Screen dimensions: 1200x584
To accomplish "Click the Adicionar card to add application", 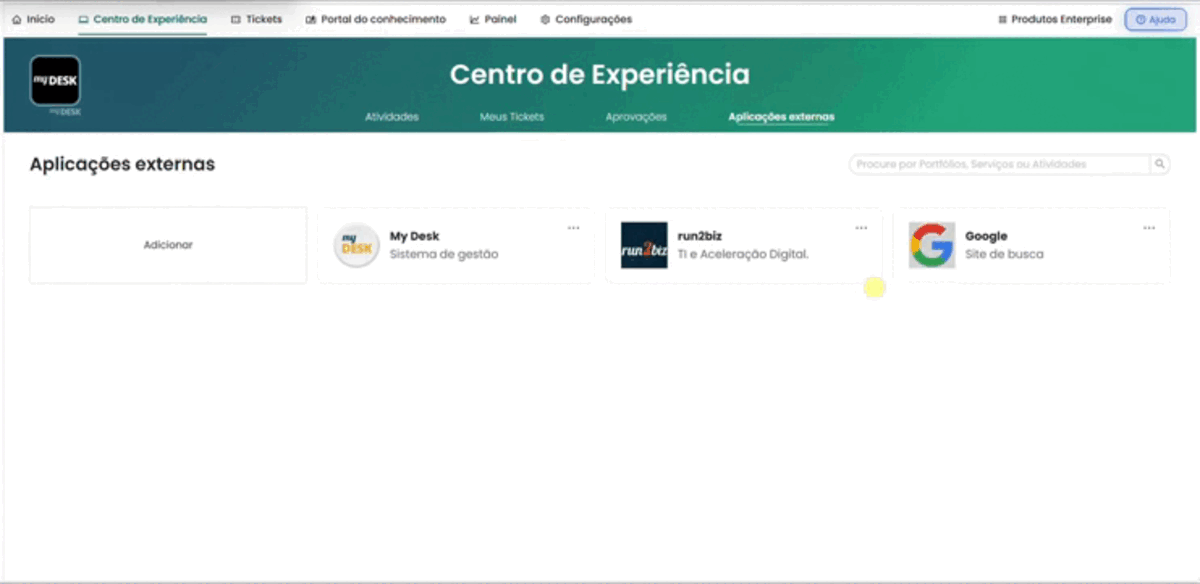I will (168, 245).
